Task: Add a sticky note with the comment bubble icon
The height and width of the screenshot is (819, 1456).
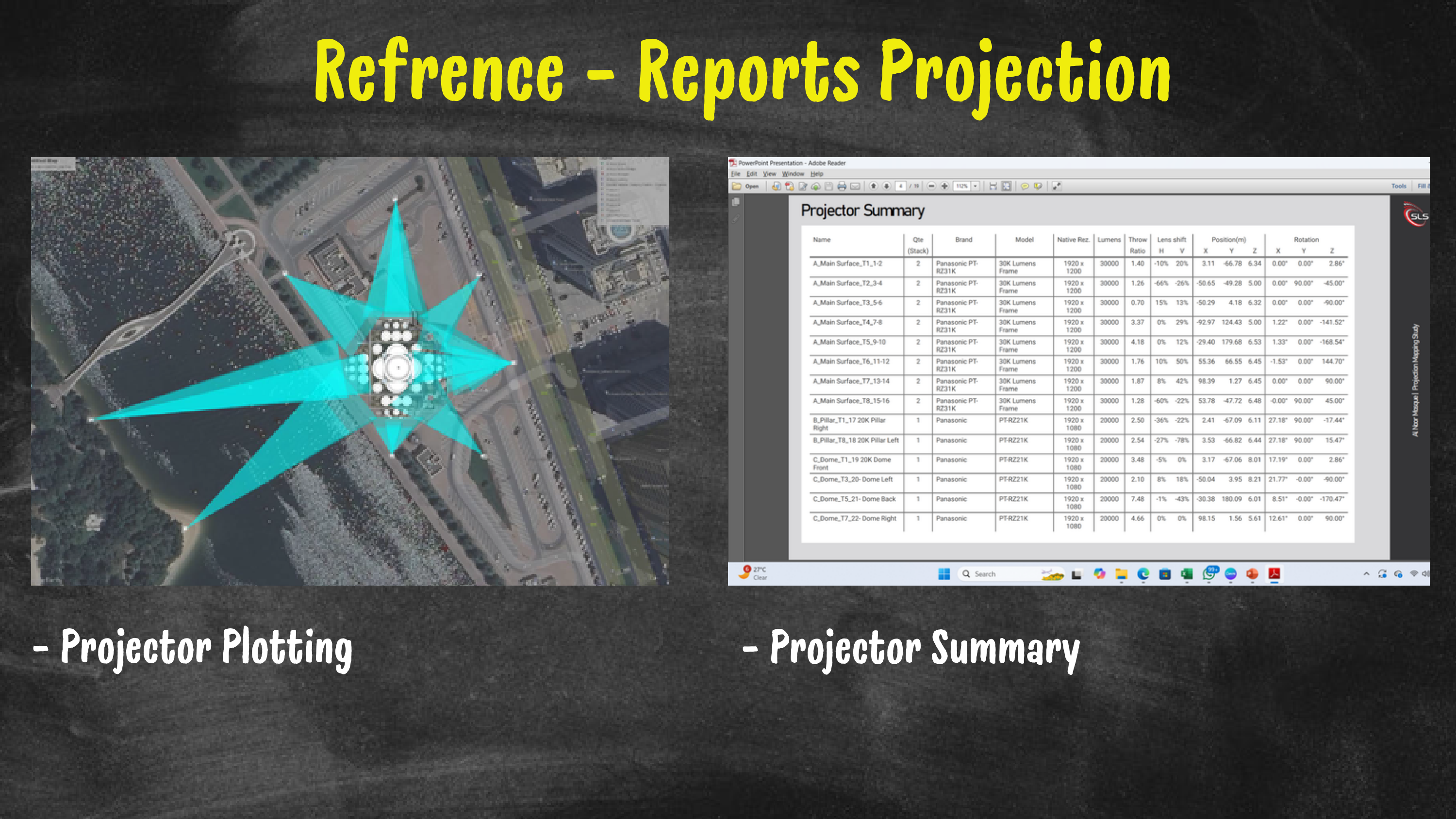Action: click(1025, 186)
